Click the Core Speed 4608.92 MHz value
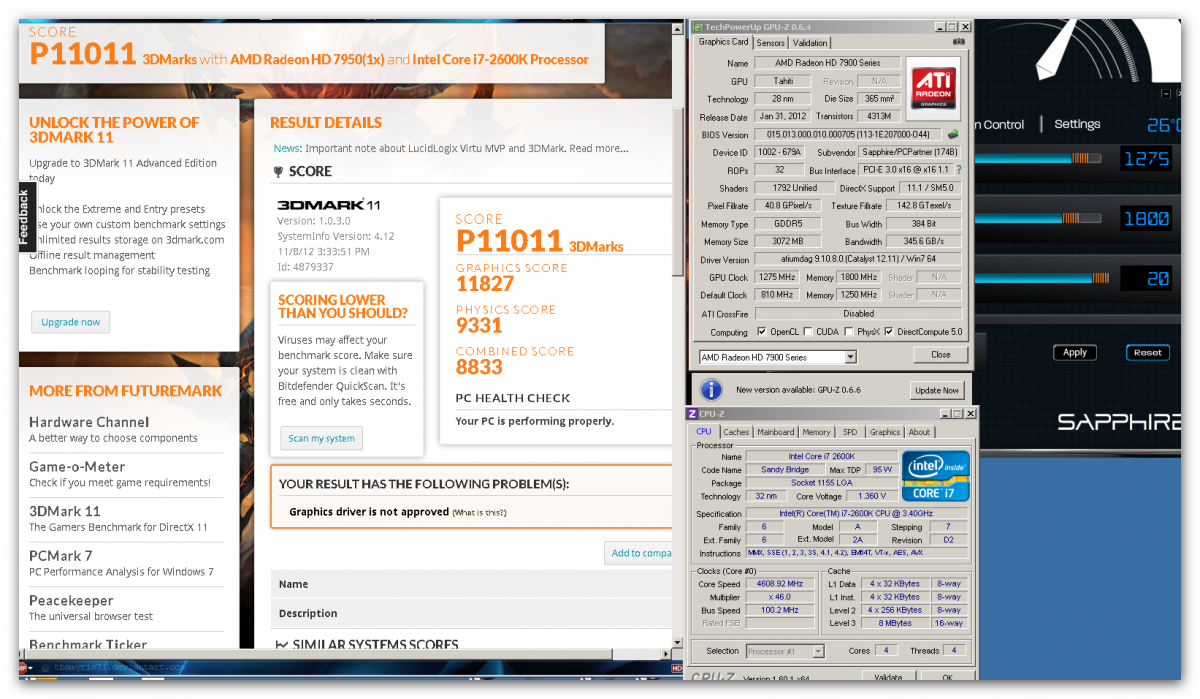This screenshot has height=699, width=1200. [x=778, y=583]
